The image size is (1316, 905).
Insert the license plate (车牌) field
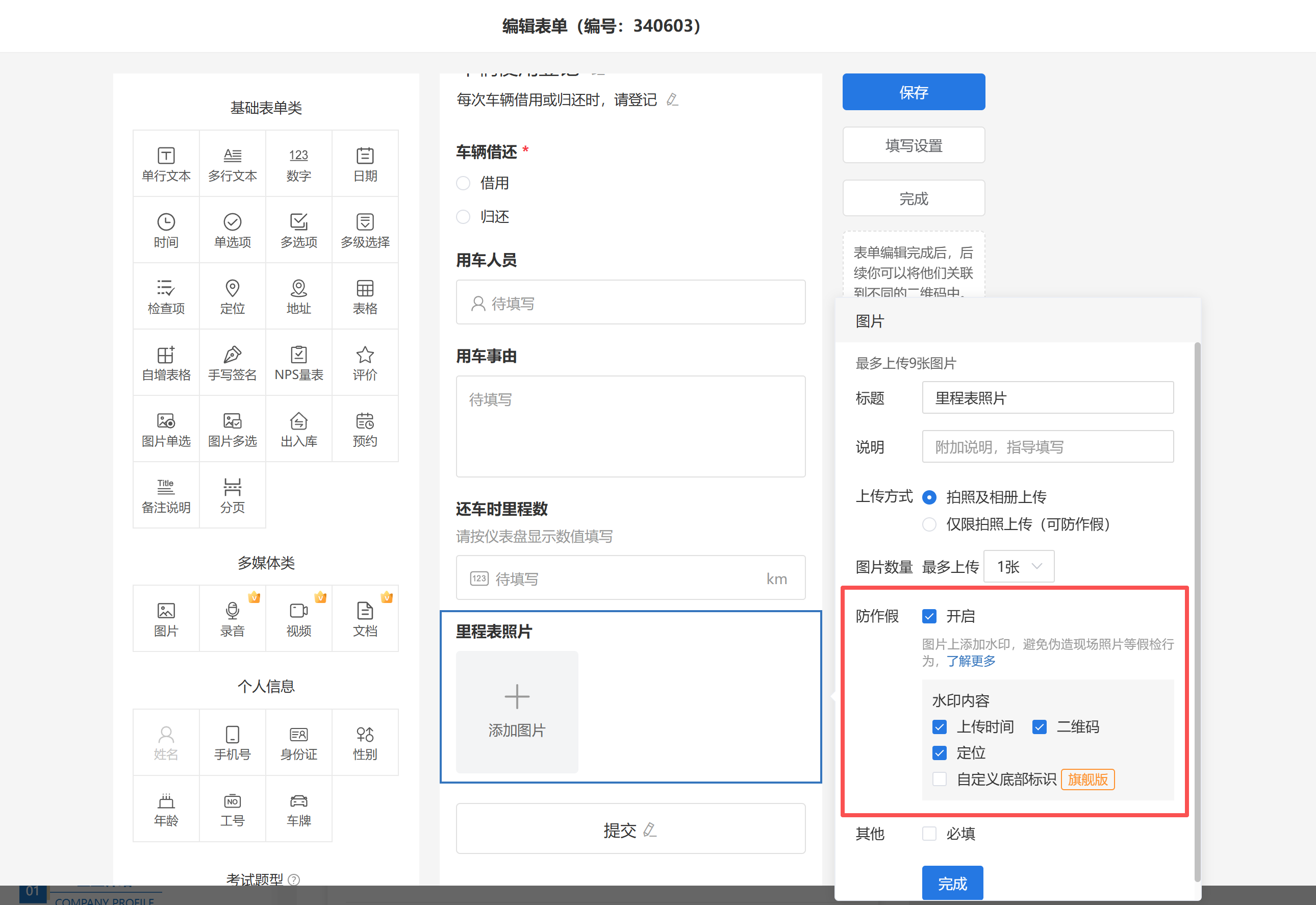(x=298, y=809)
